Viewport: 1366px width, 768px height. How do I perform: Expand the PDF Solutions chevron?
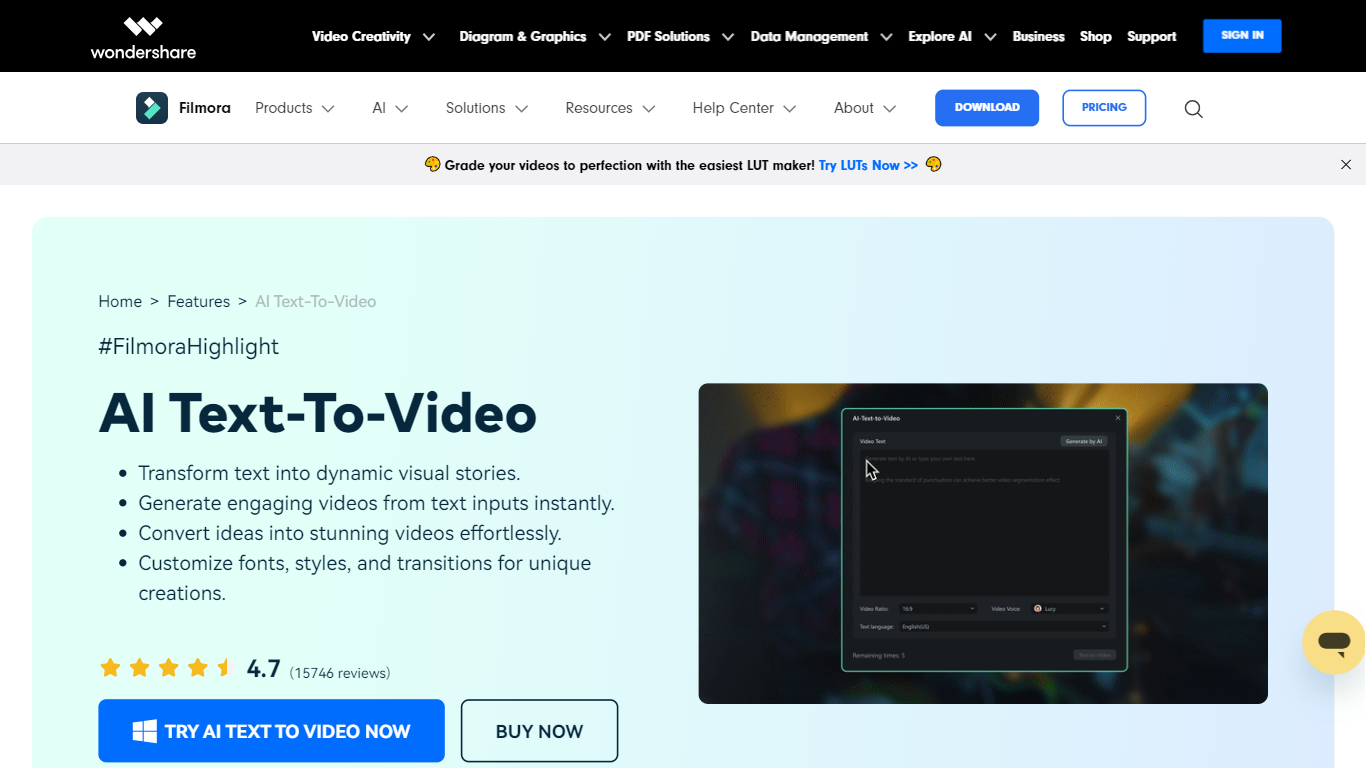(728, 37)
